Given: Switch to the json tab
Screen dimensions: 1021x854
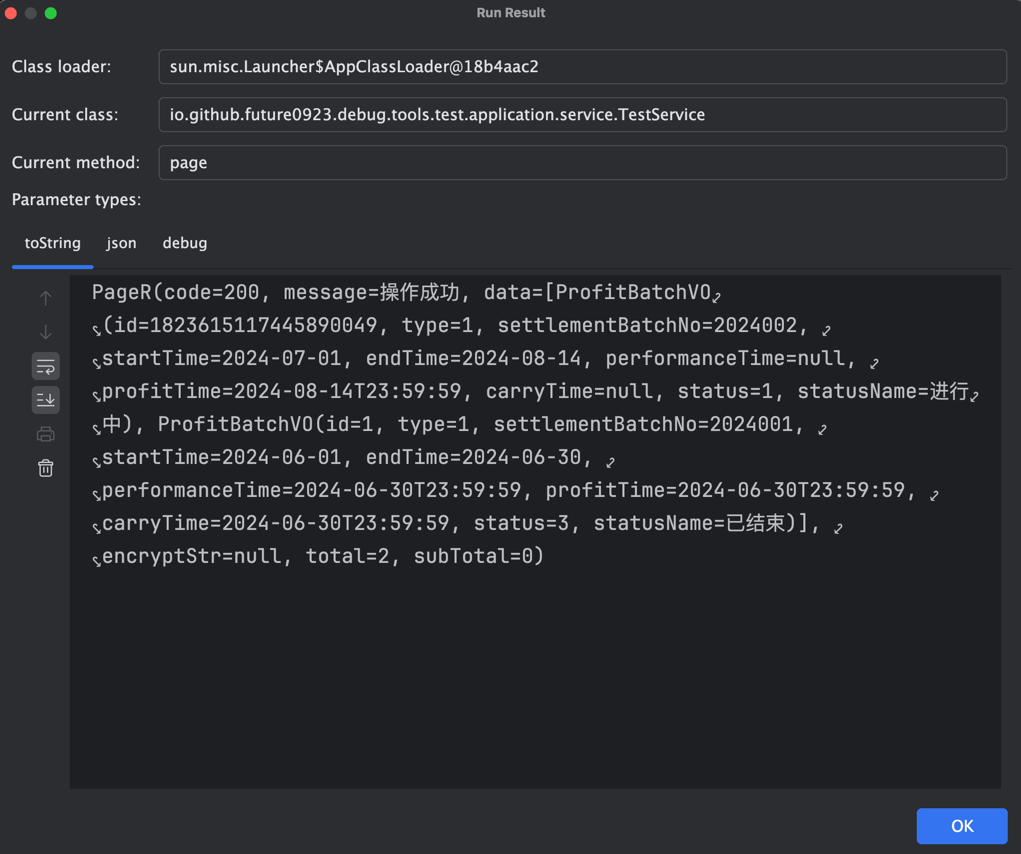Looking at the screenshot, I should (x=122, y=243).
